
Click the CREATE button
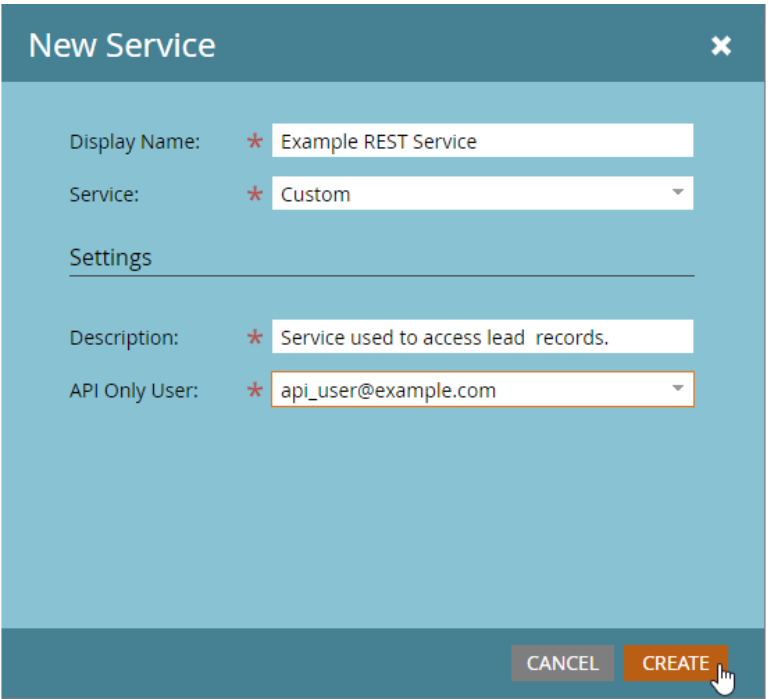point(675,663)
